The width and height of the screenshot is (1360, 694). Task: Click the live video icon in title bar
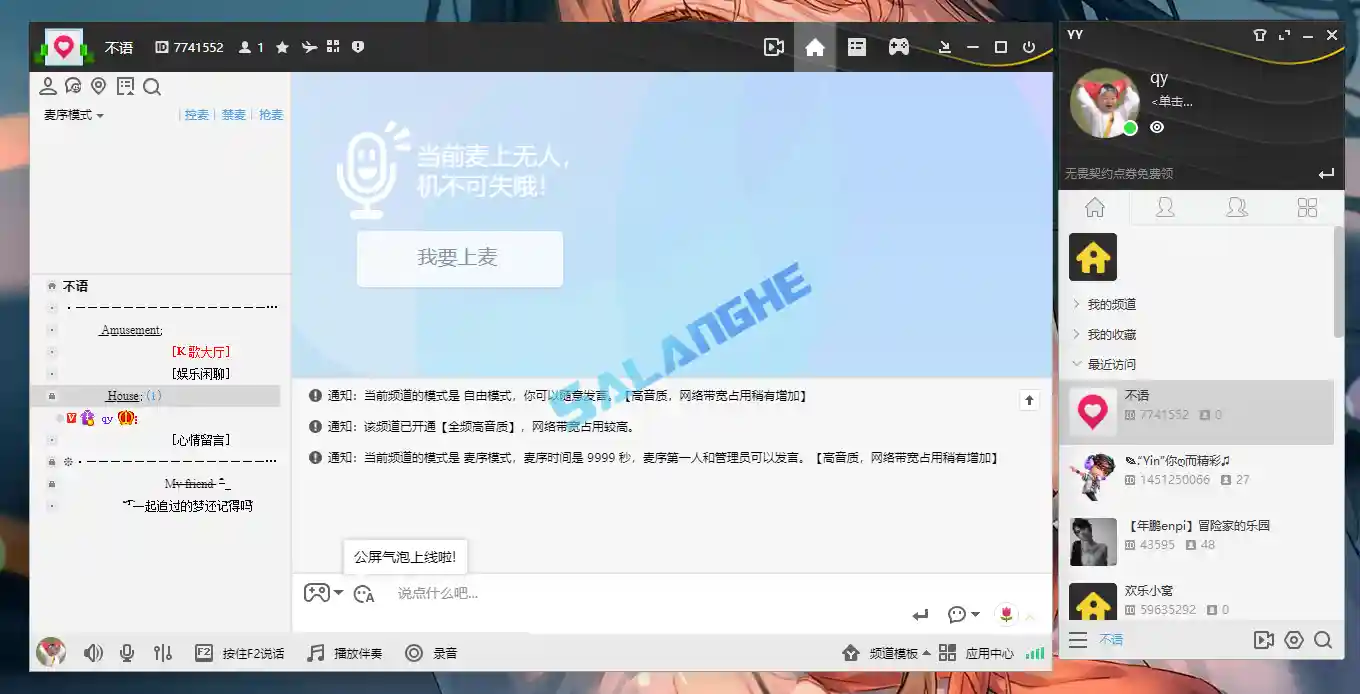773,46
